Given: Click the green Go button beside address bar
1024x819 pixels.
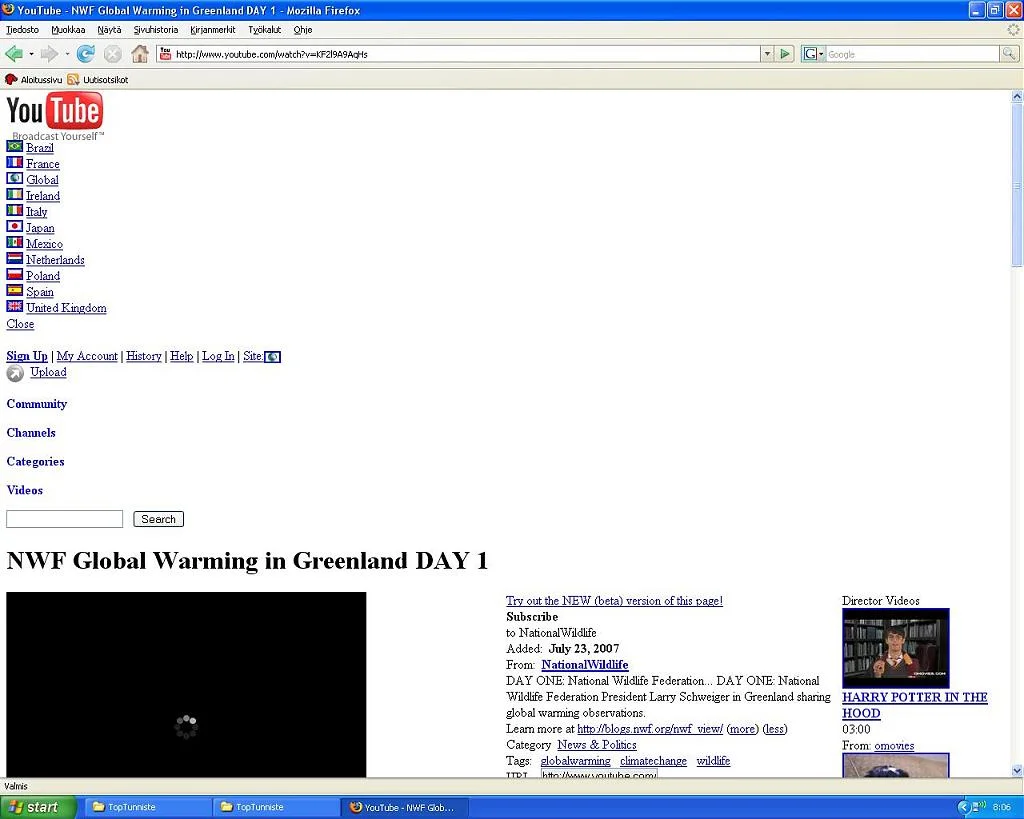Looking at the screenshot, I should coord(786,54).
